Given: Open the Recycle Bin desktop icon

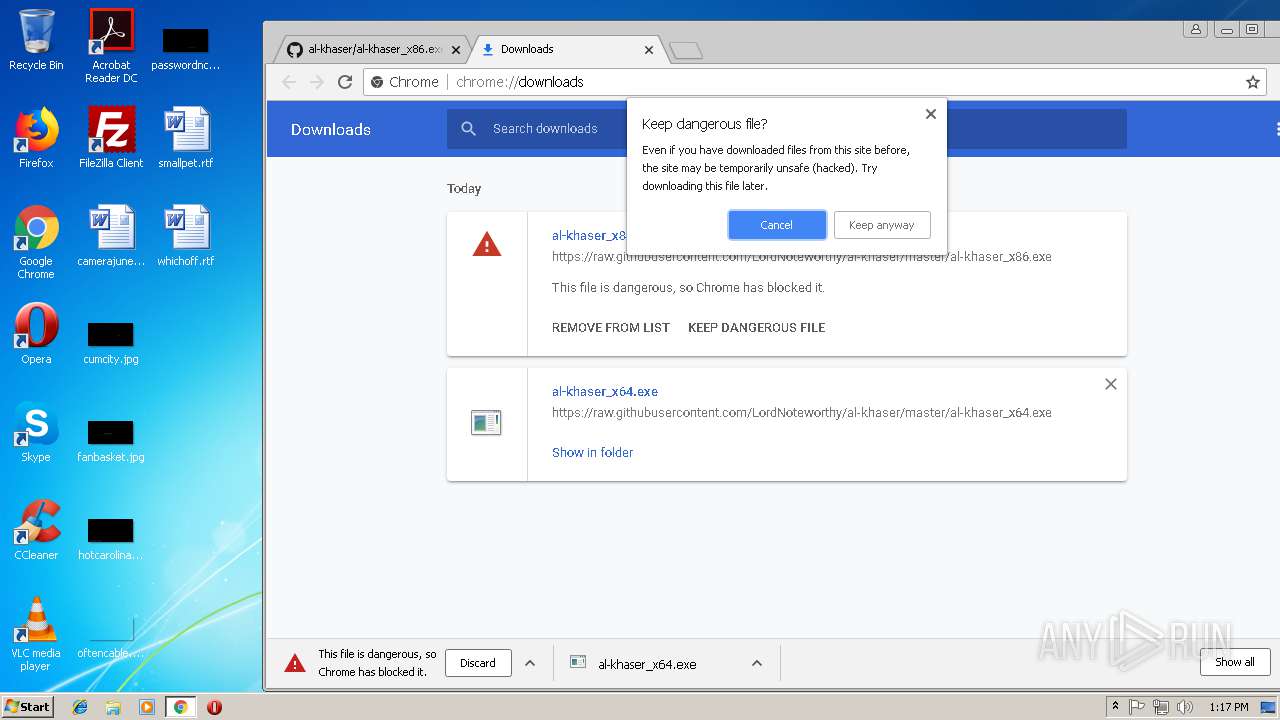Looking at the screenshot, I should click(36, 40).
